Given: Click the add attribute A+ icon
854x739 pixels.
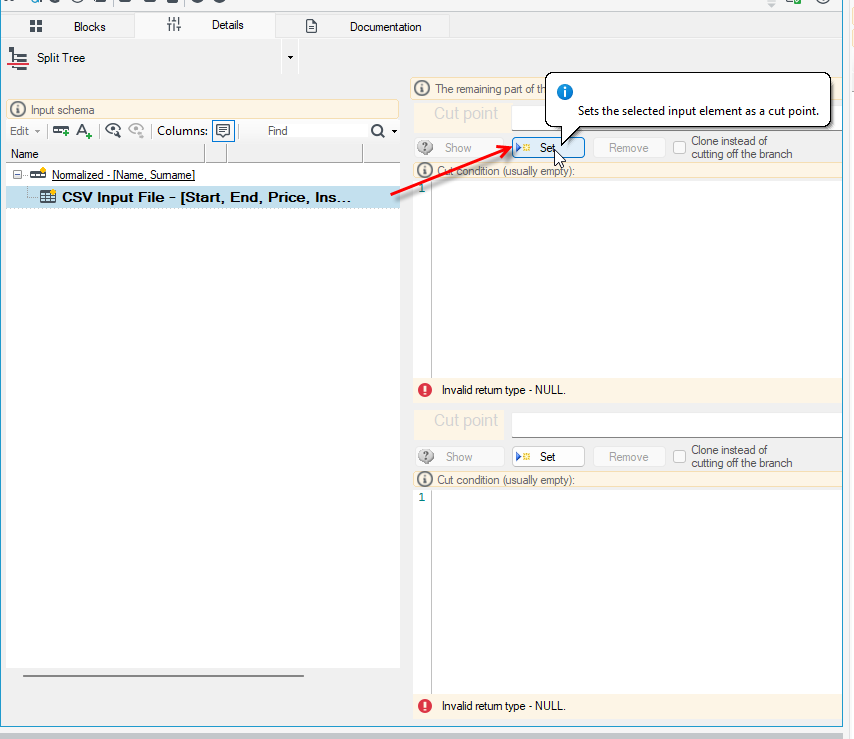Looking at the screenshot, I should click(x=84, y=131).
